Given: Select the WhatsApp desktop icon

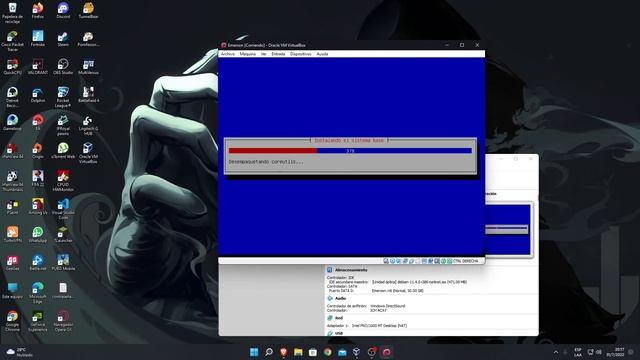Looking at the screenshot, I should coord(38,235).
